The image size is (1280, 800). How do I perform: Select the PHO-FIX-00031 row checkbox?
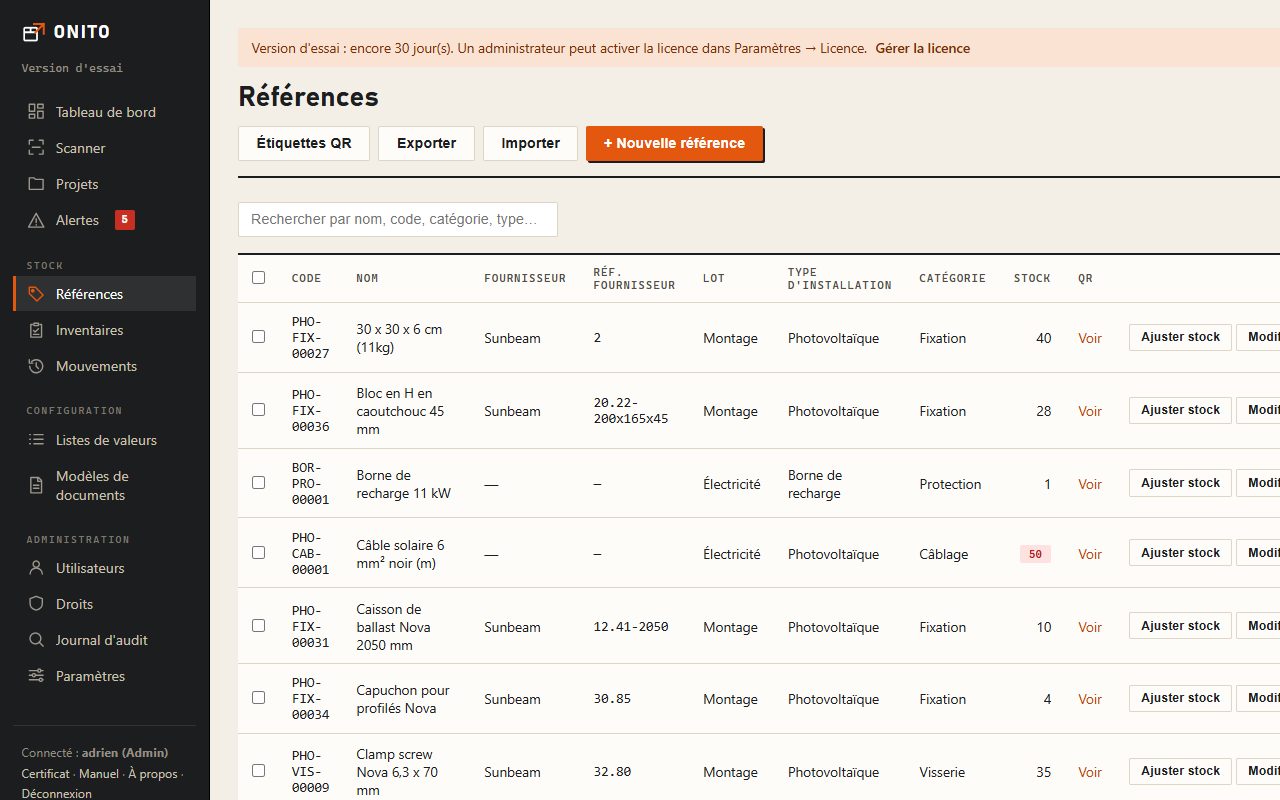[x=259, y=626]
